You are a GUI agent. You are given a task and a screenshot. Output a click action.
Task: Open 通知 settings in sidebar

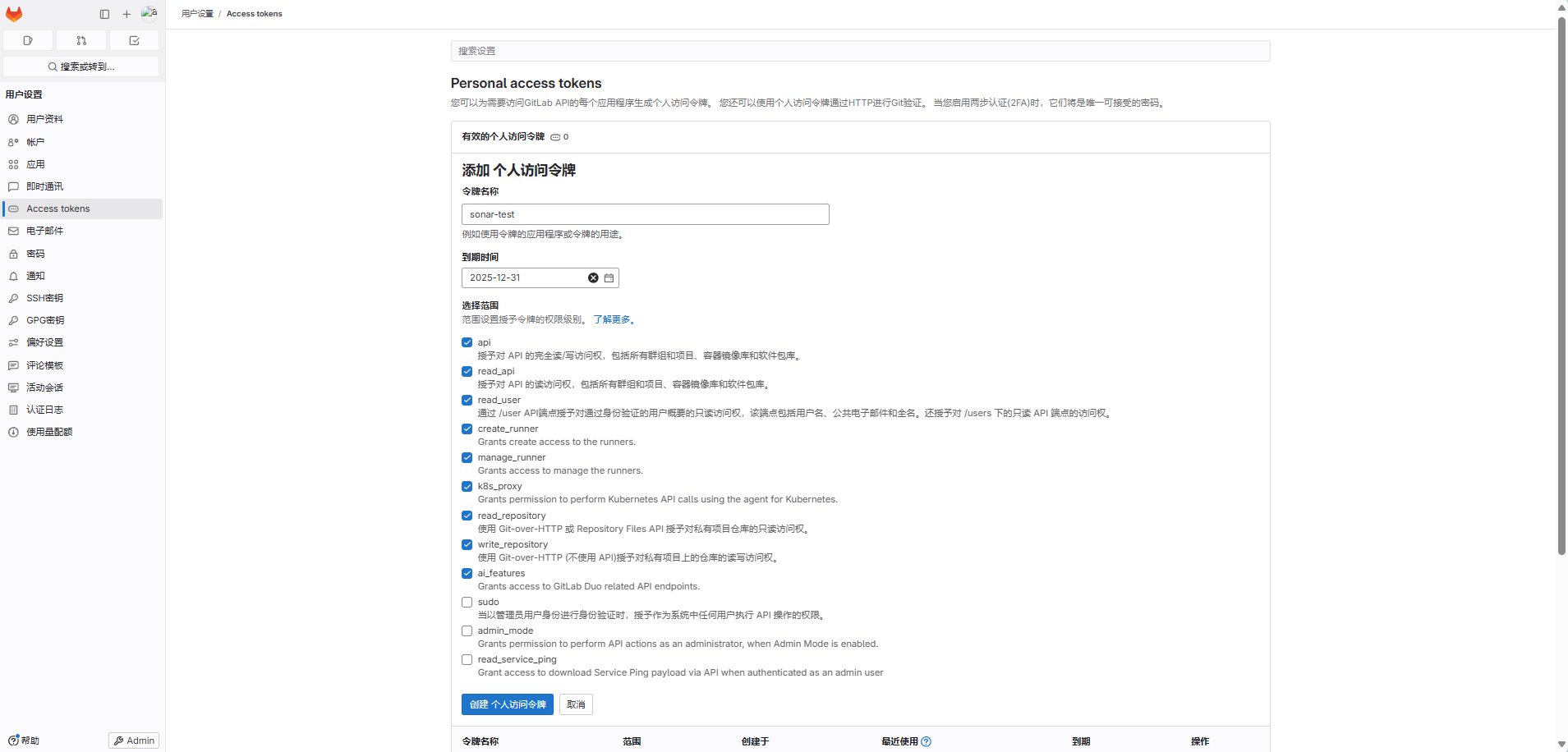click(82, 276)
